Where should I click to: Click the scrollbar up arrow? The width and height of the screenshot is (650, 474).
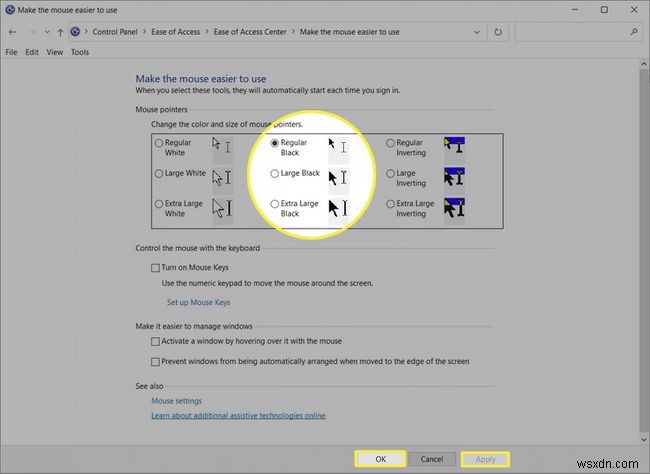644,64
